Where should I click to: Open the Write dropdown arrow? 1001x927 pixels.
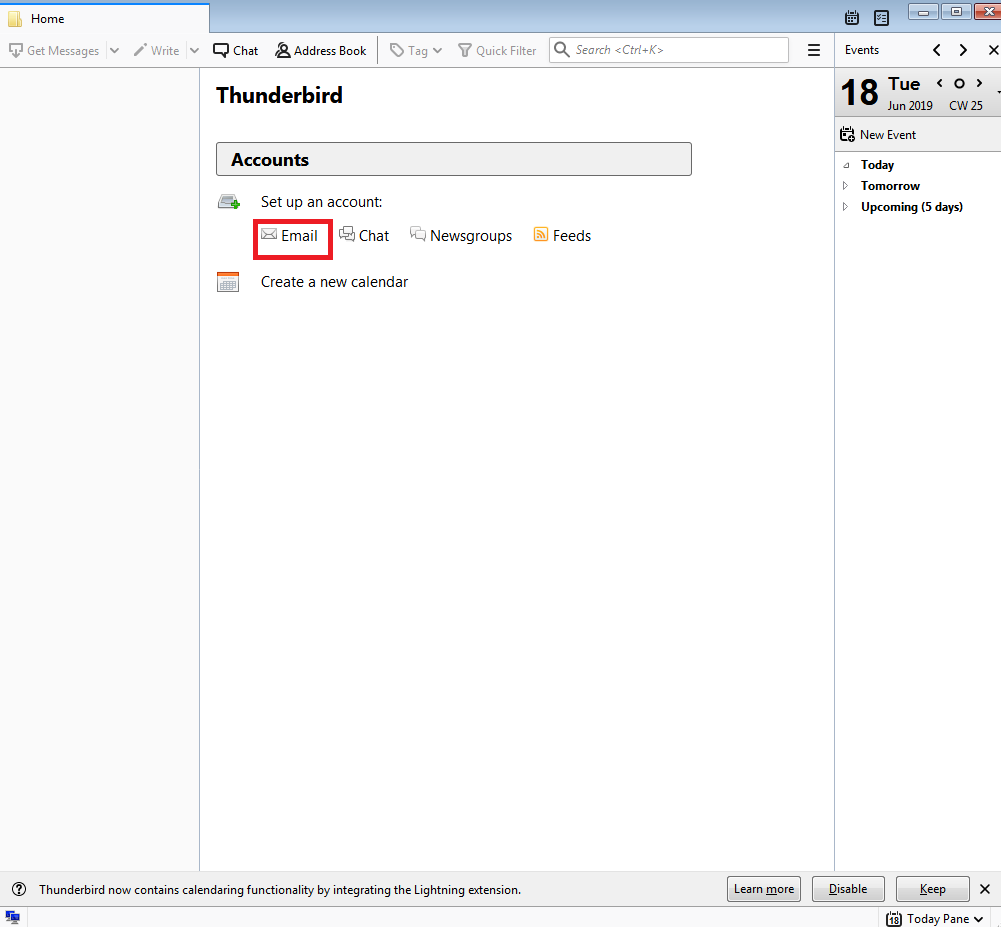(x=194, y=50)
